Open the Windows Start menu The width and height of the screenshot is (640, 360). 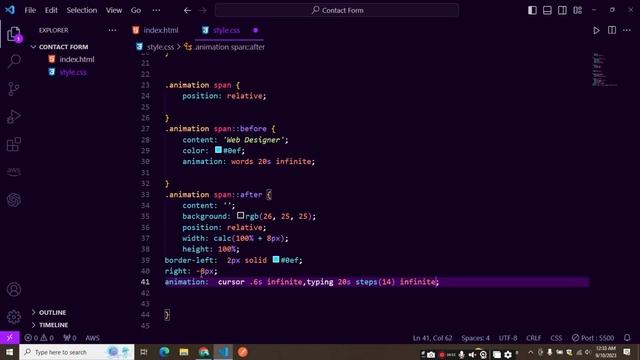[9, 352]
